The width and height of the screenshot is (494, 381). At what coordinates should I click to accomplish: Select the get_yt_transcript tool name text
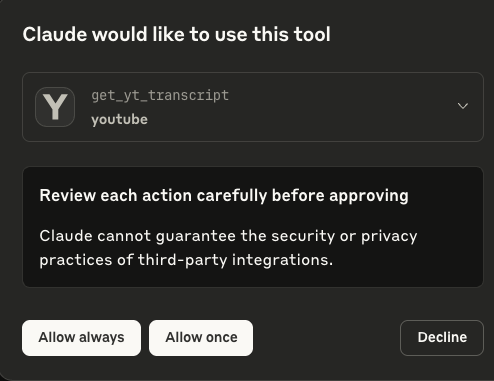pos(160,95)
